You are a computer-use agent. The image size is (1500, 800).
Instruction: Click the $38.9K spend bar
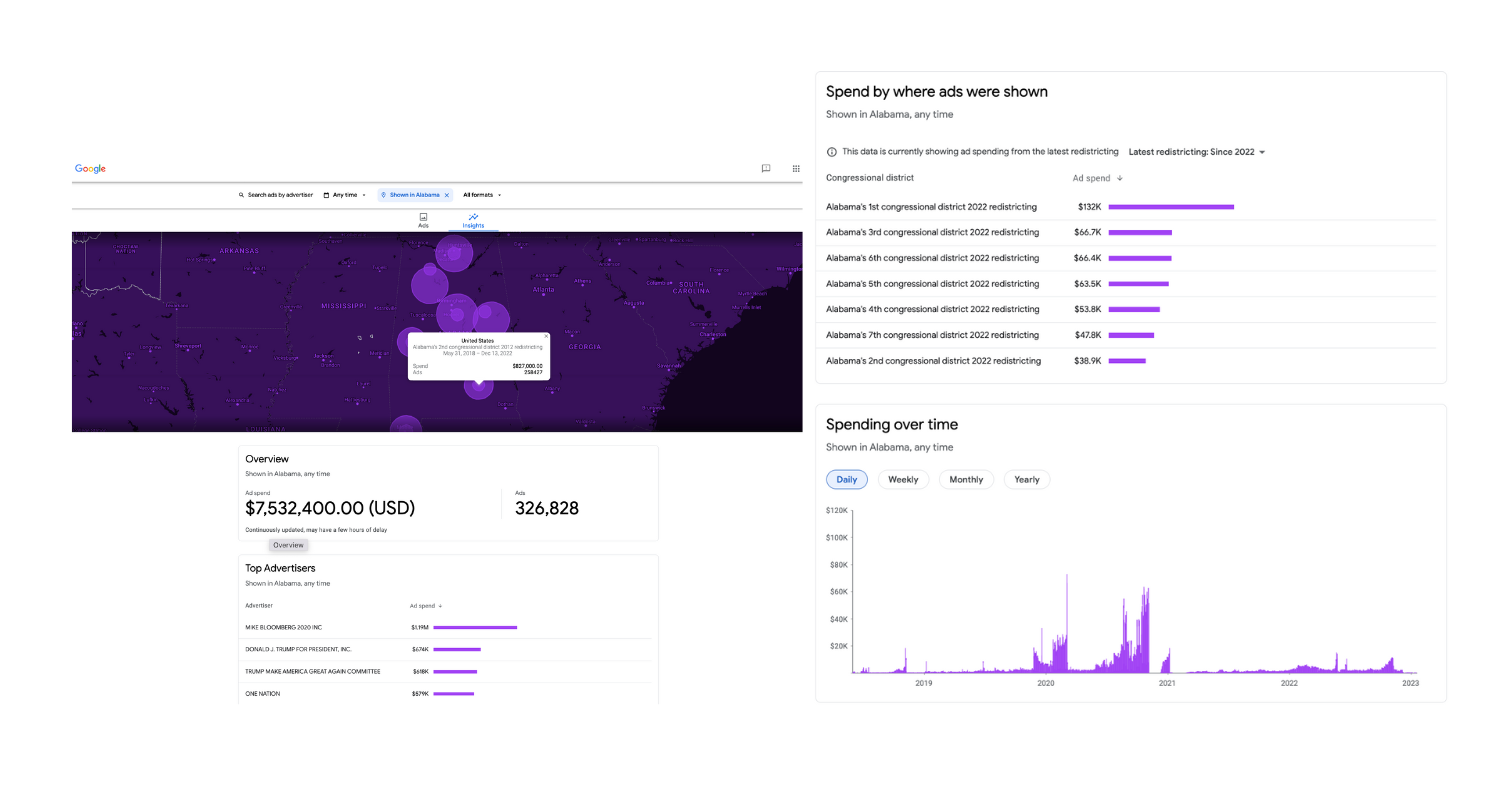pos(1127,361)
